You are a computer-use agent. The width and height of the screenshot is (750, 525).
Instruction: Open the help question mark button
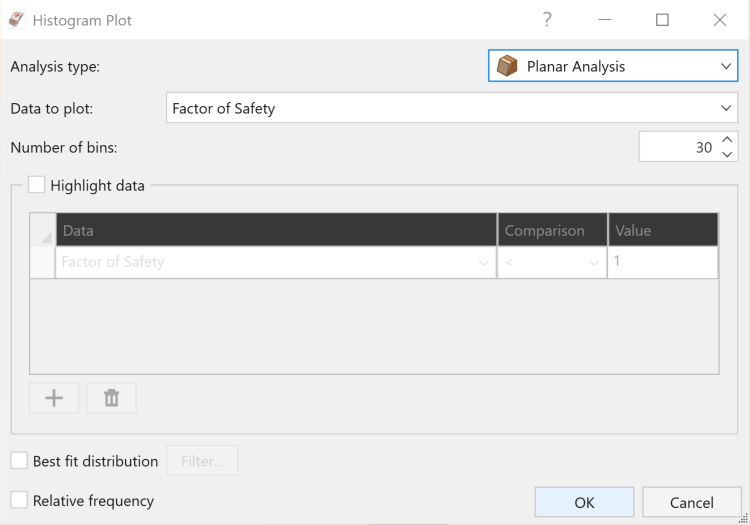[x=547, y=20]
